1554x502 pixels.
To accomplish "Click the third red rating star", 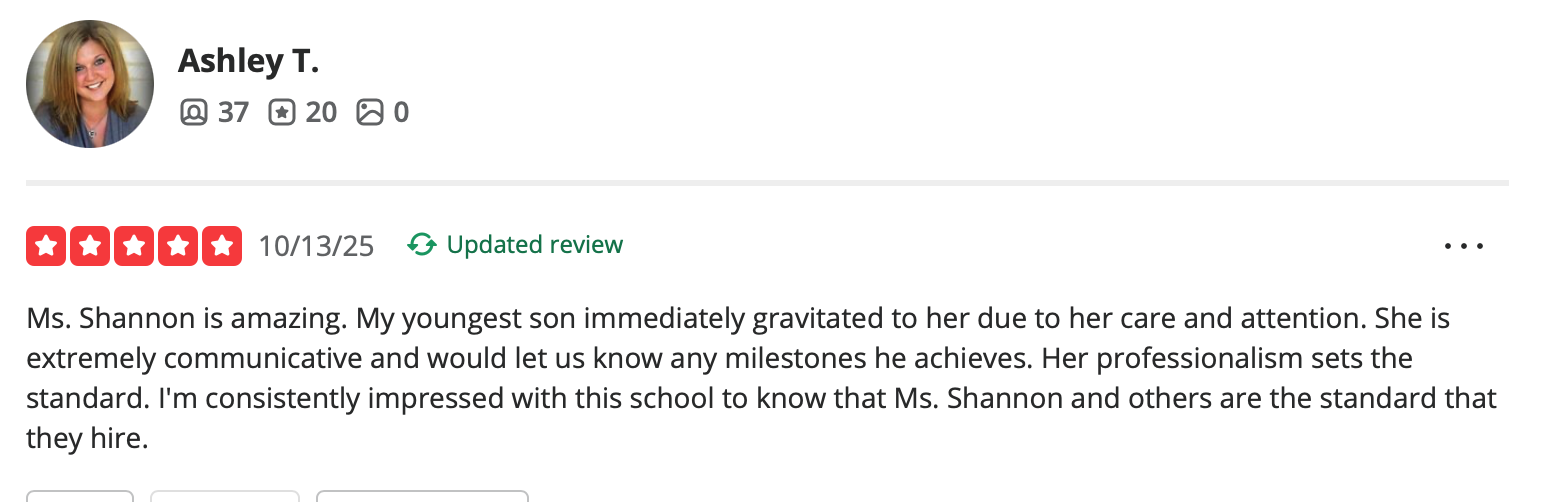I will click(134, 246).
